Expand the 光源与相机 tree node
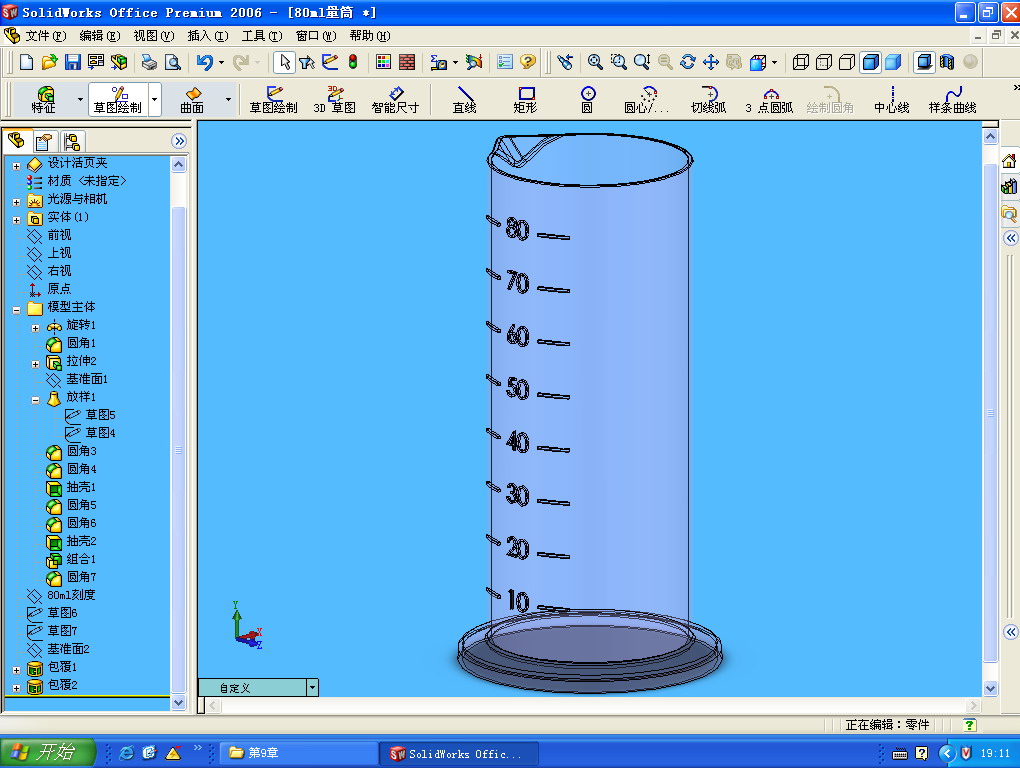 pyautogui.click(x=16, y=202)
